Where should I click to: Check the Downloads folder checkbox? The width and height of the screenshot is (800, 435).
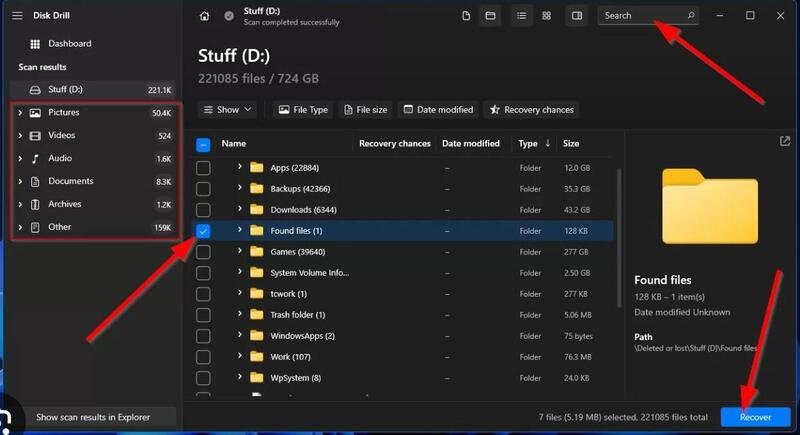pos(203,209)
